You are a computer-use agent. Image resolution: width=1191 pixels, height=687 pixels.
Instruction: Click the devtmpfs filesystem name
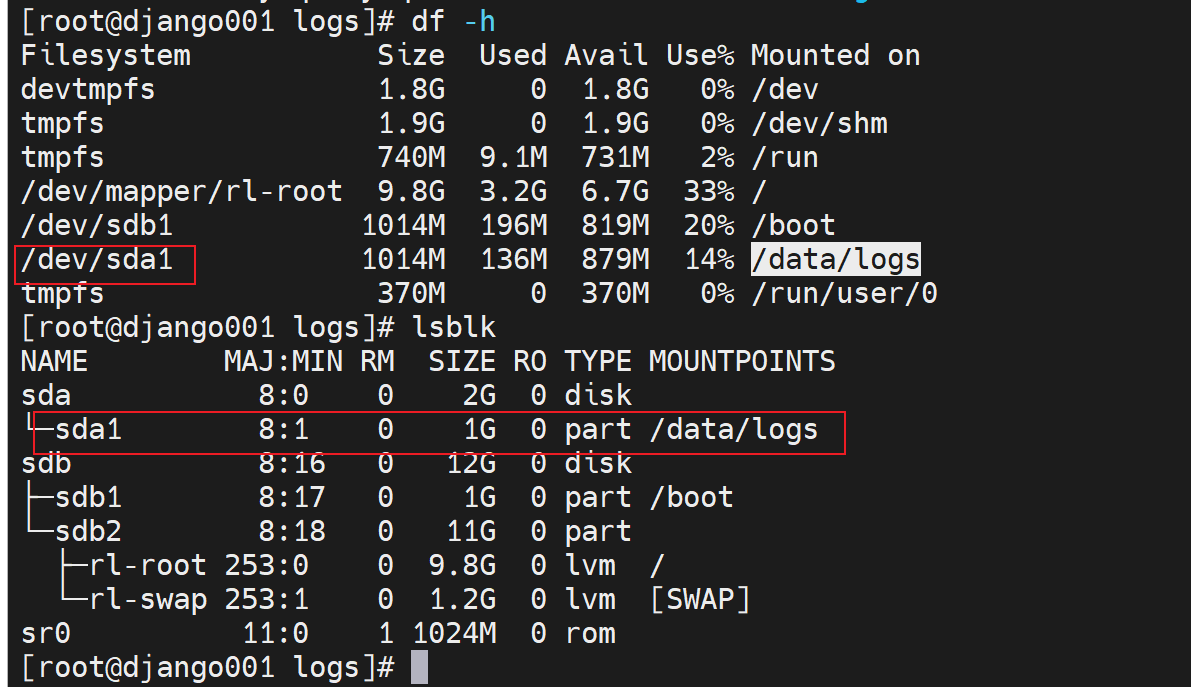[88, 89]
